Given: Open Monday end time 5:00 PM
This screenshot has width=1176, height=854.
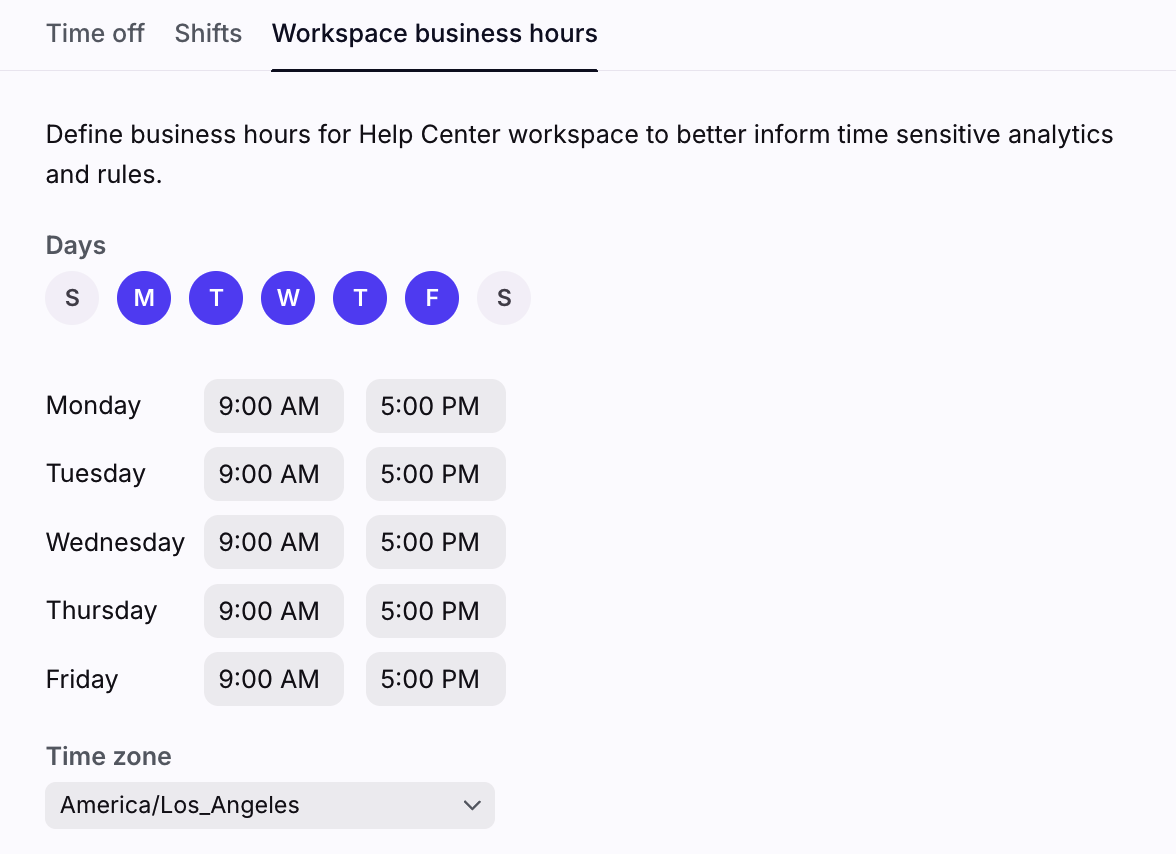Looking at the screenshot, I should point(435,406).
